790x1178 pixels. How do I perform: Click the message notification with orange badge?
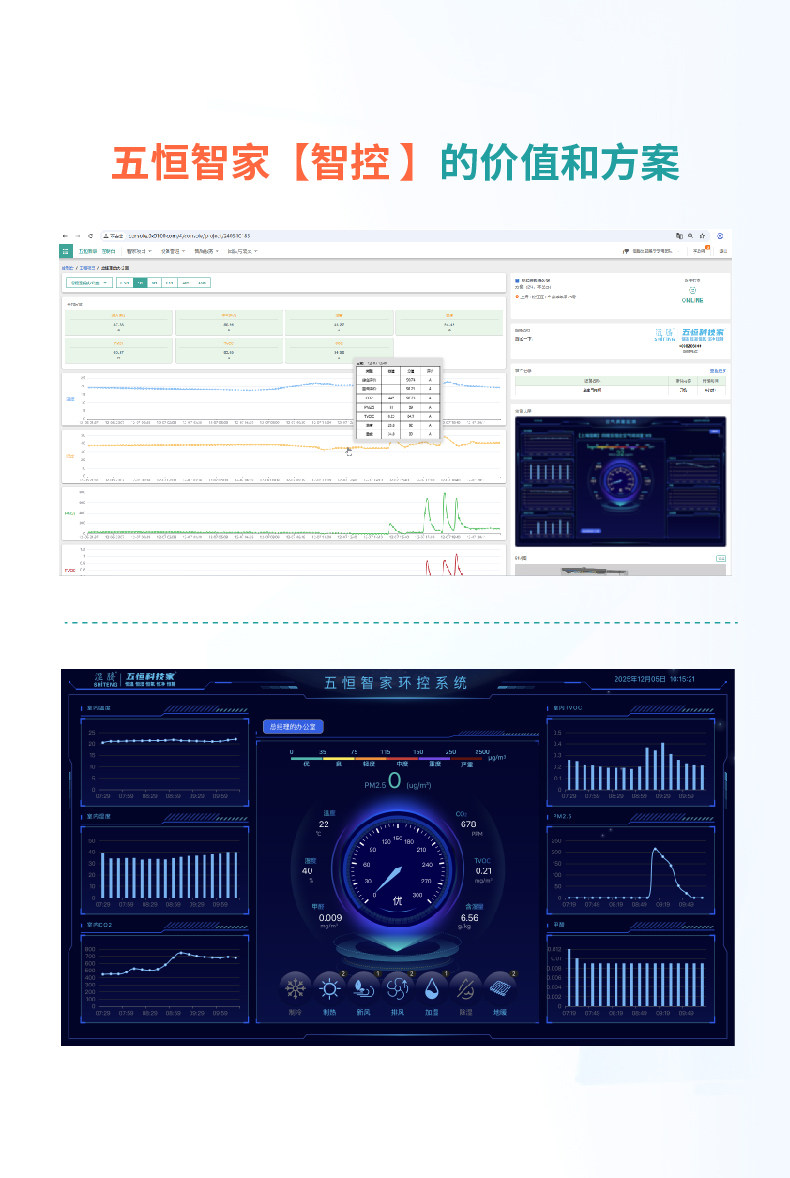tap(700, 250)
